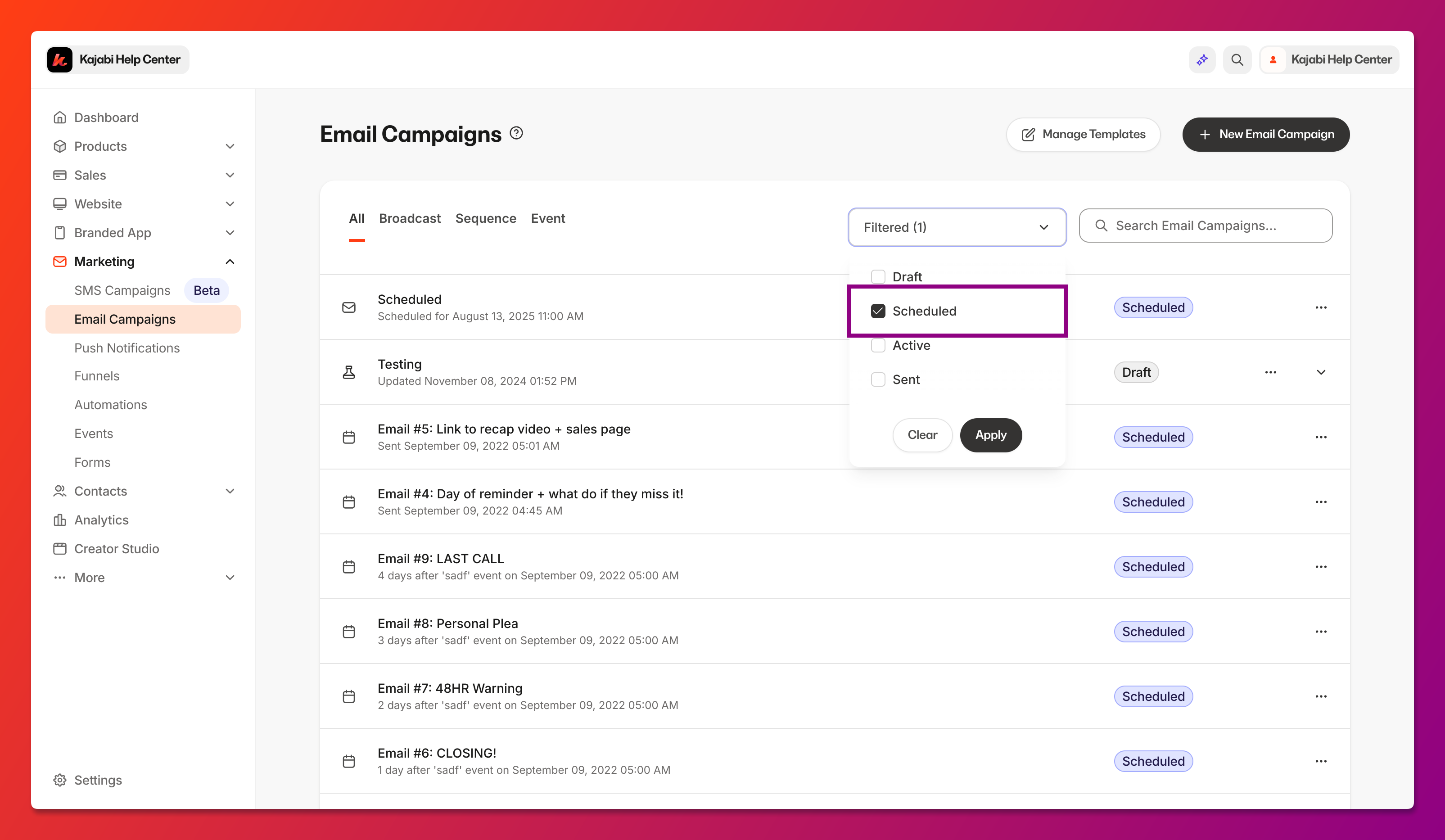The height and width of the screenshot is (840, 1445).
Task: Switch to the Broadcast tab
Action: [x=410, y=218]
